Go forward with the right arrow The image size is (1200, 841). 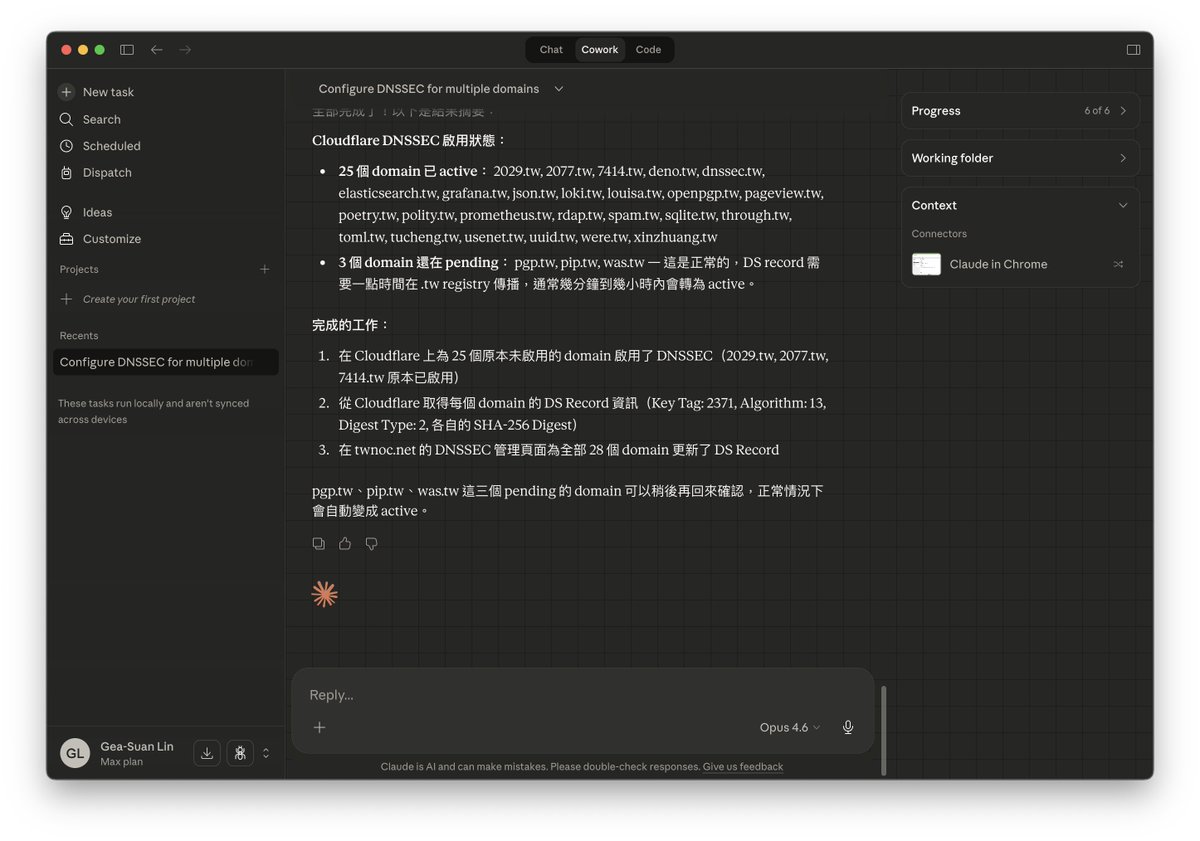[x=185, y=50]
